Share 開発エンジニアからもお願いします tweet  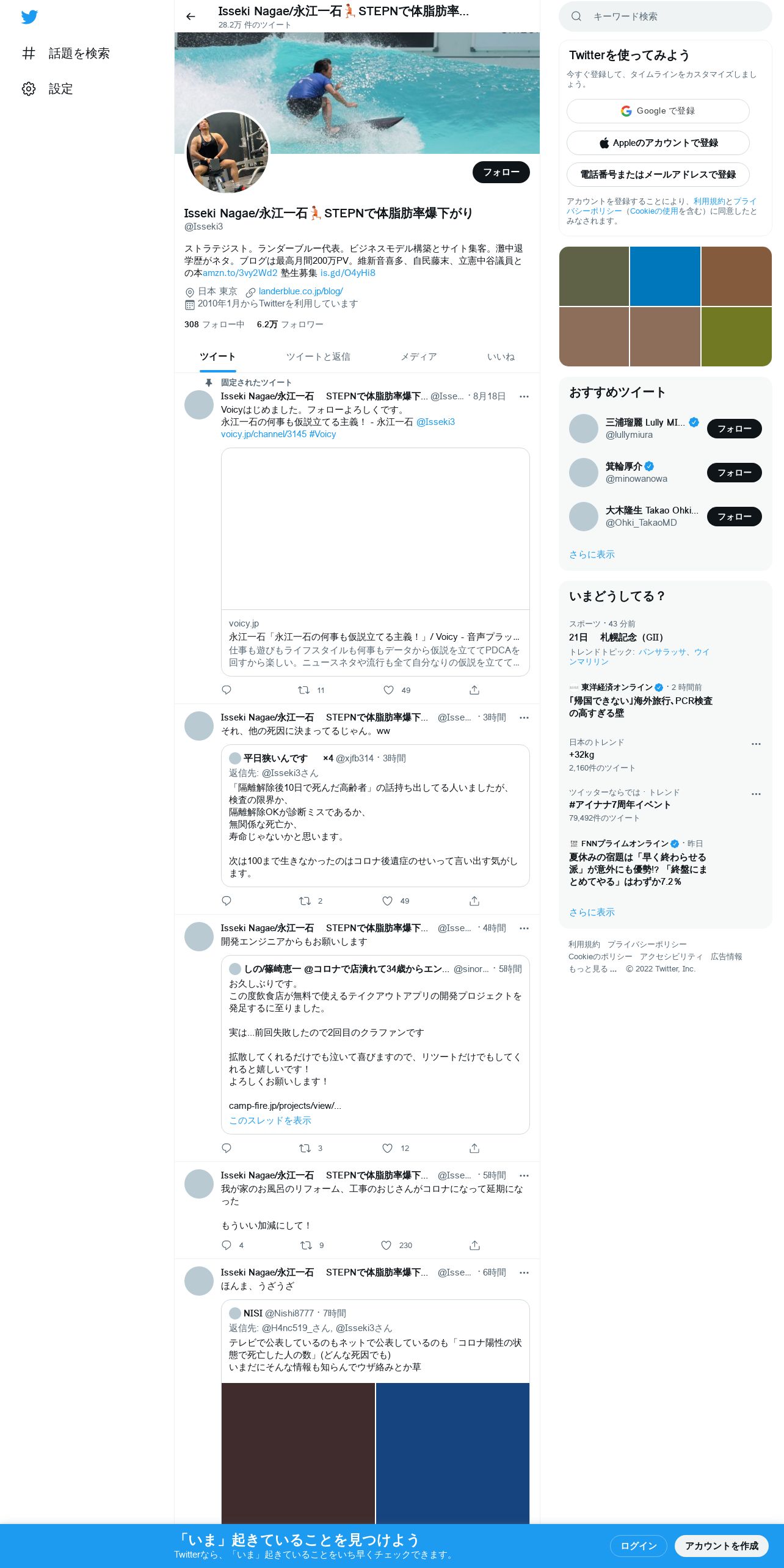point(474,1148)
